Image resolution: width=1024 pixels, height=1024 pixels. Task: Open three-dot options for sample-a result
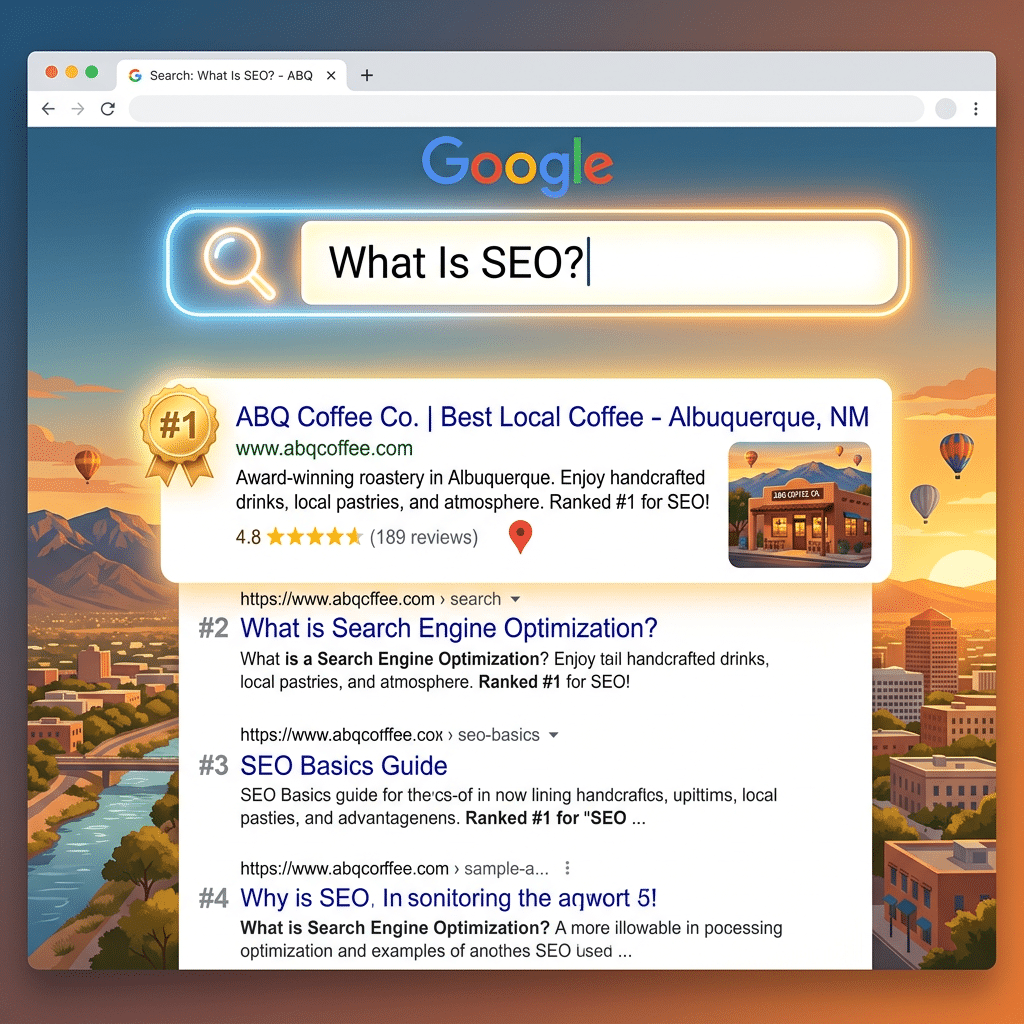click(x=568, y=868)
